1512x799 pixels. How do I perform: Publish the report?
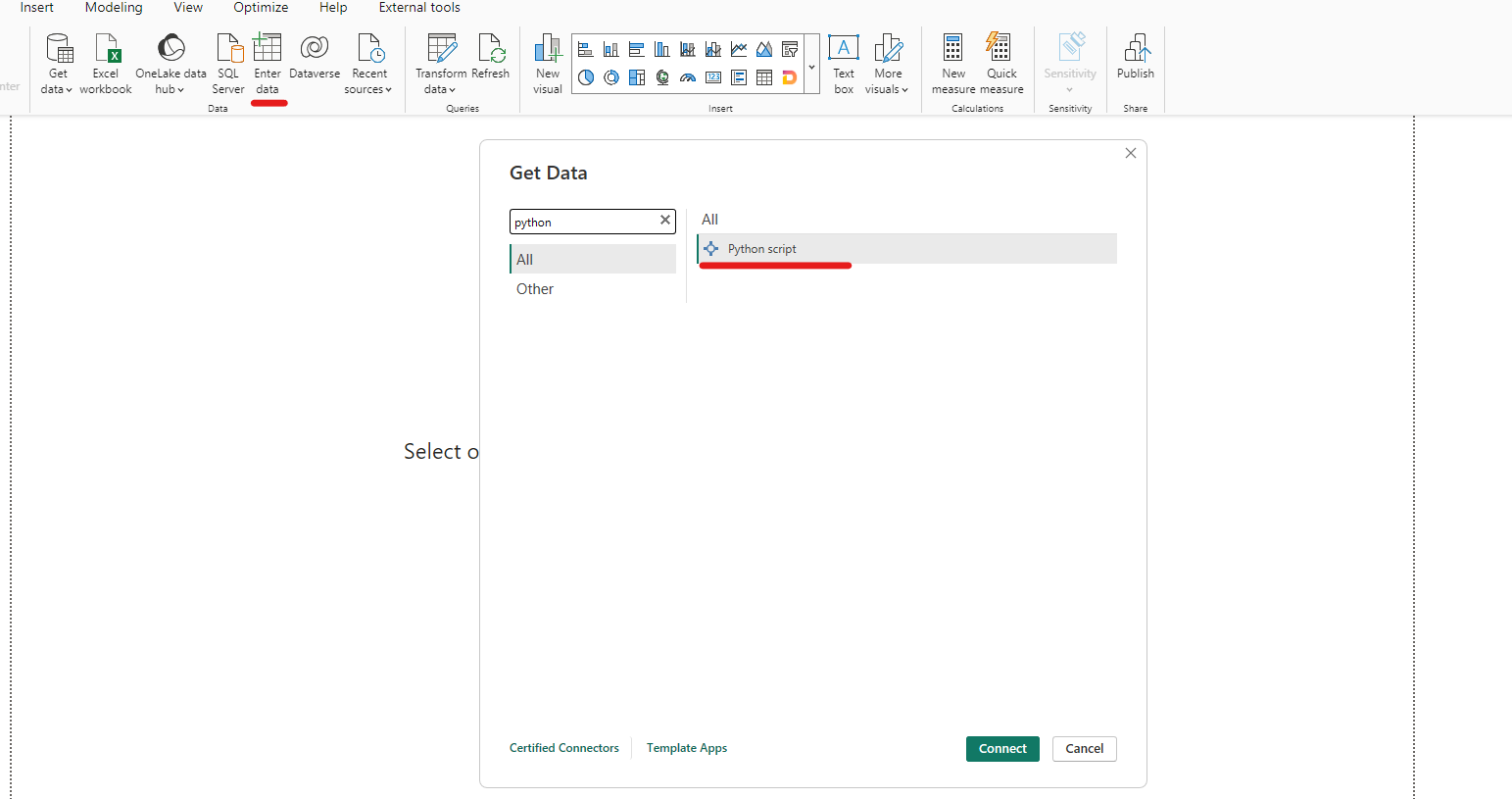[x=1136, y=57]
